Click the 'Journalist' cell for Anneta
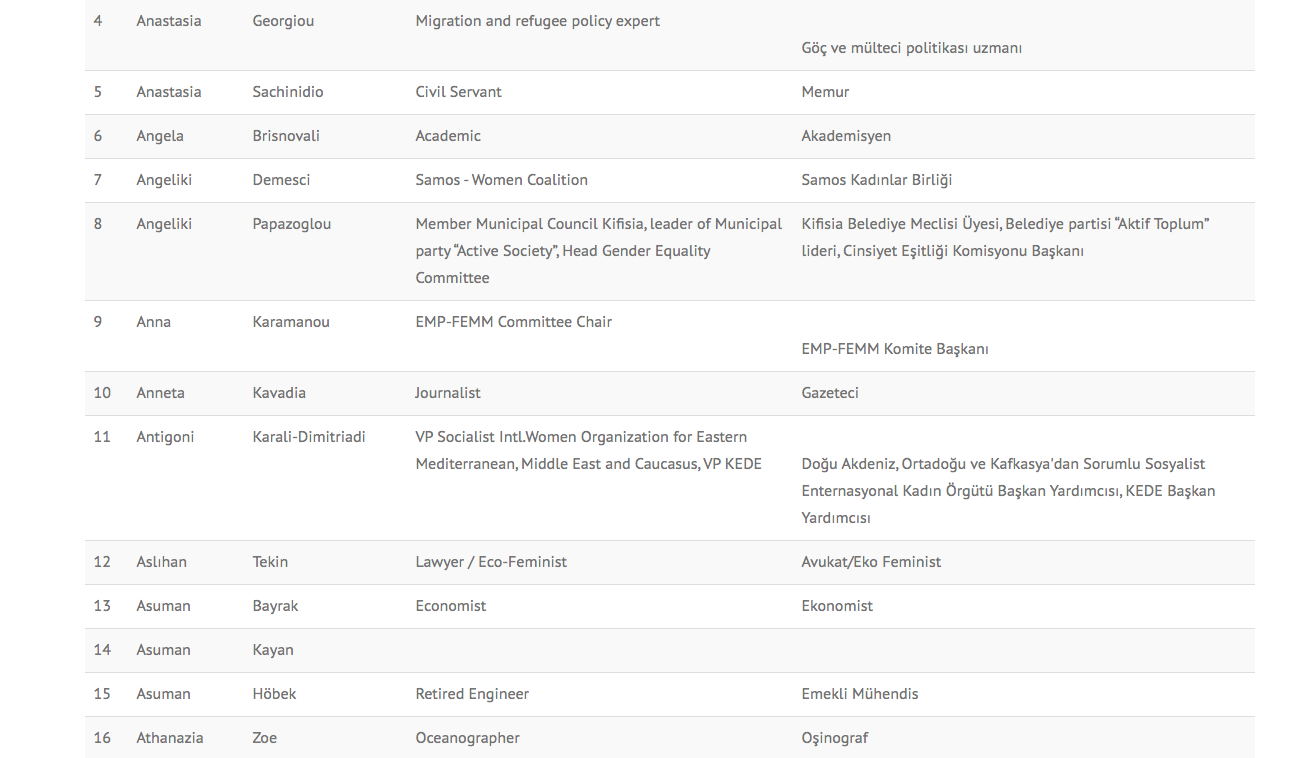The height and width of the screenshot is (758, 1302). coord(447,393)
